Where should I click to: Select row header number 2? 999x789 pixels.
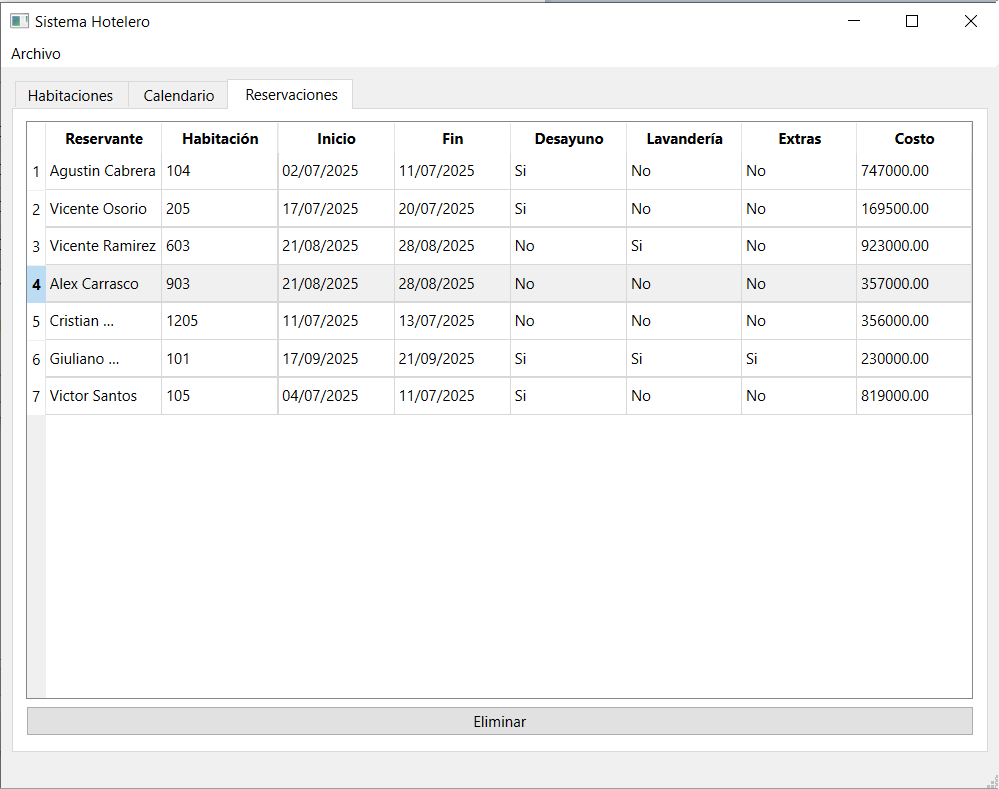click(x=36, y=209)
